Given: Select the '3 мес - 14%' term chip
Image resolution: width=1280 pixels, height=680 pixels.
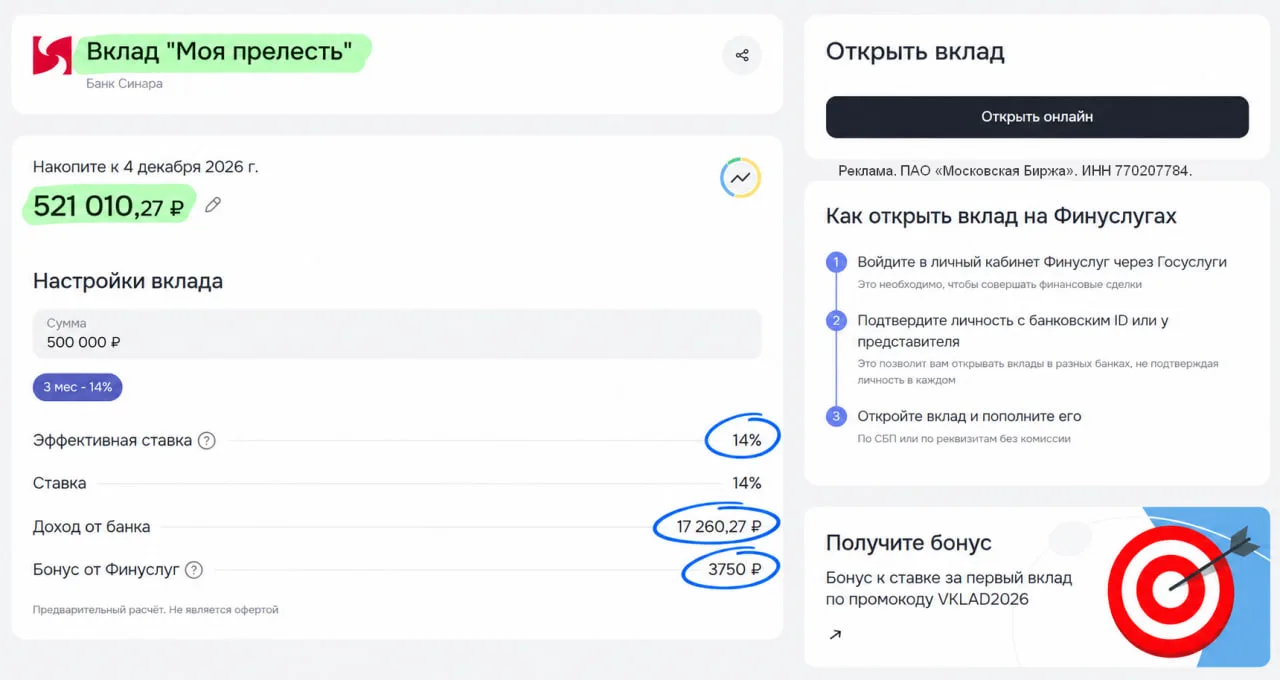Looking at the screenshot, I should (x=77, y=387).
